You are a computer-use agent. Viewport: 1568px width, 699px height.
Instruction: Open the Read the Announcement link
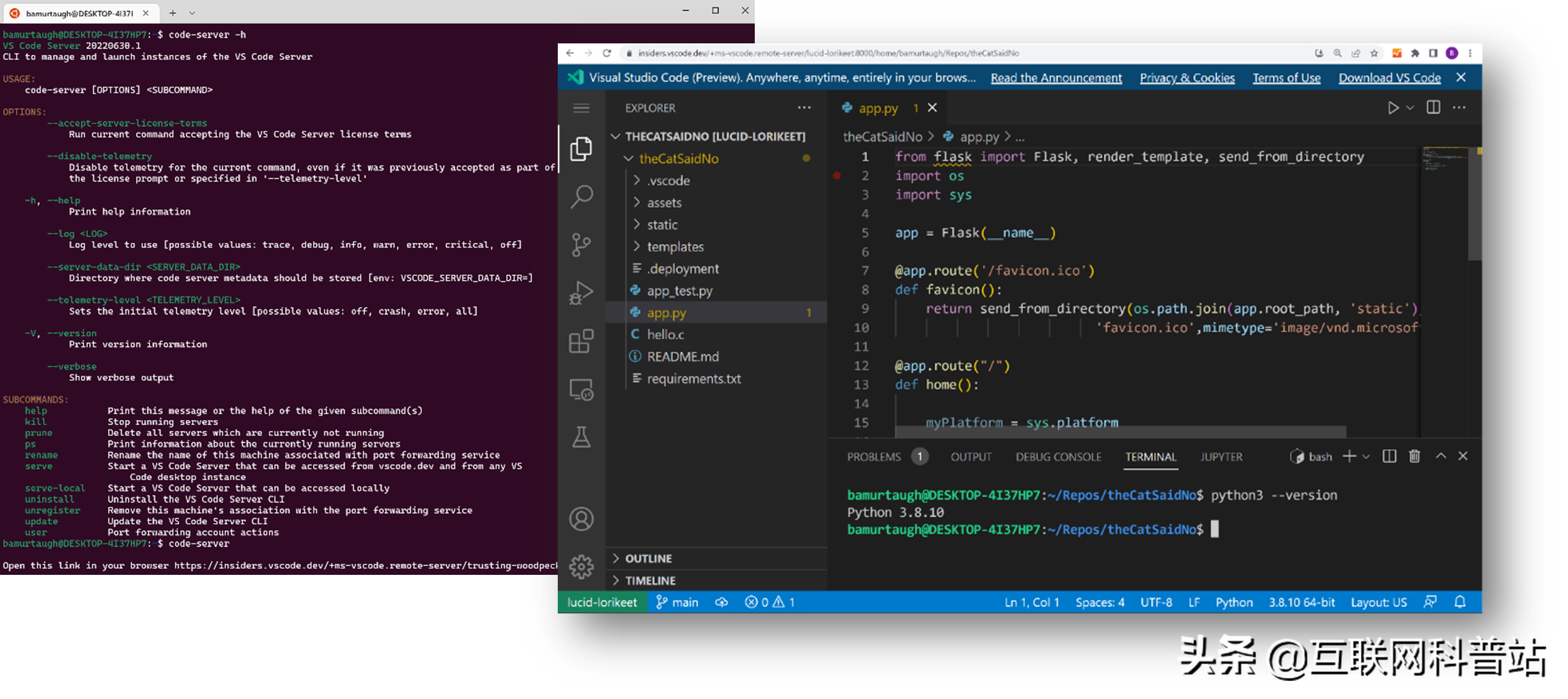click(x=1056, y=78)
